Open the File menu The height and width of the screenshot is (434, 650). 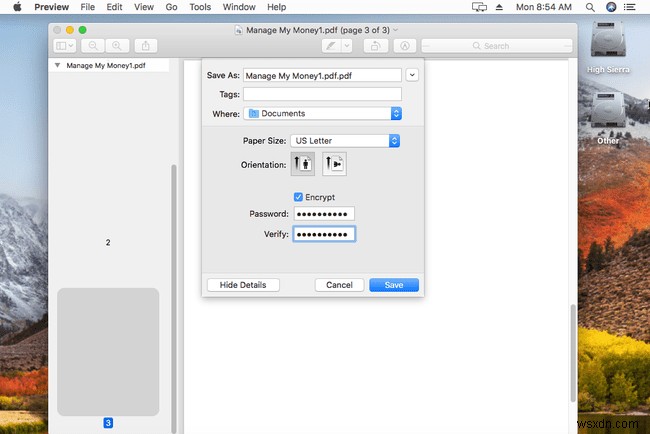[87, 7]
